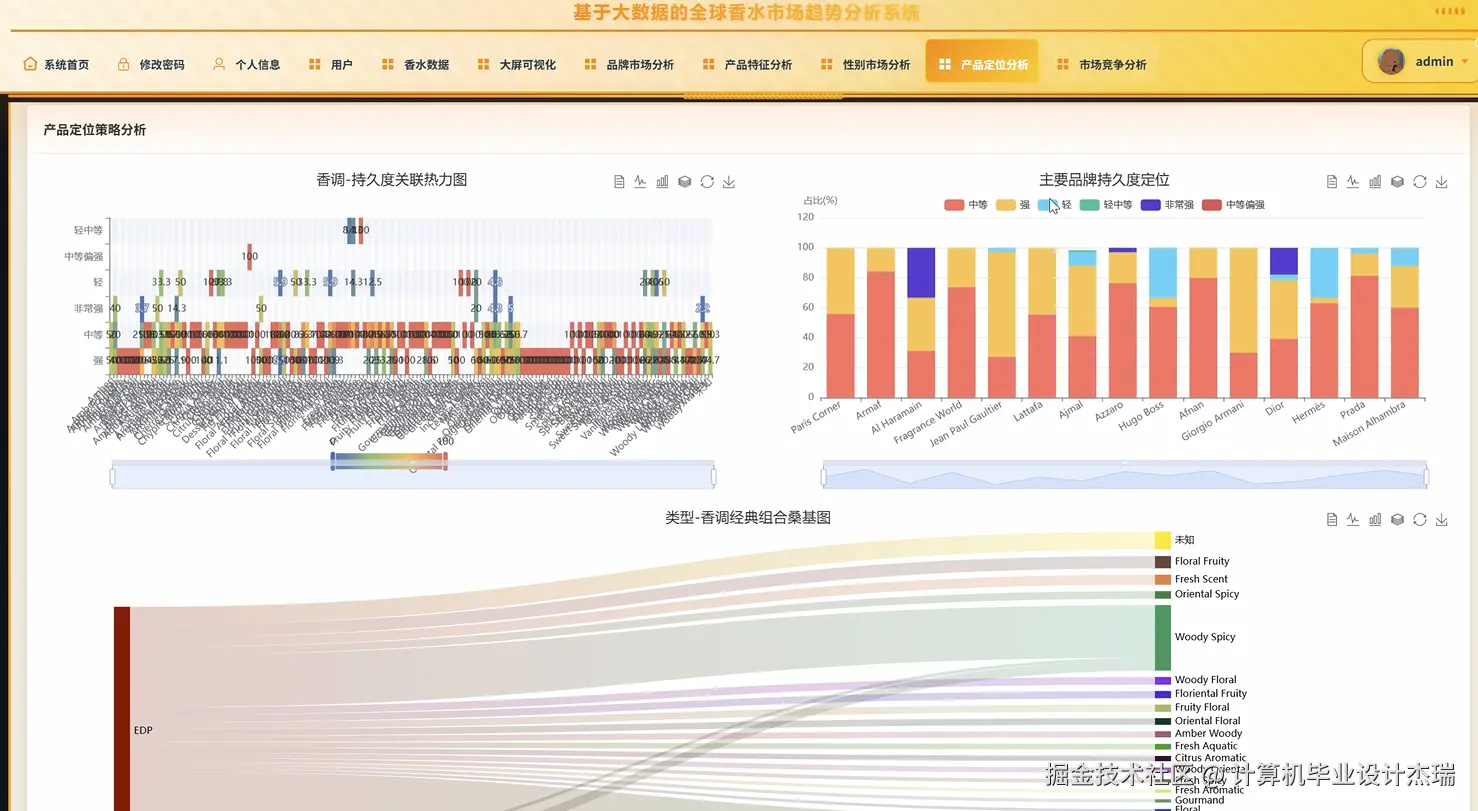Open 修改密码 menu item
The image size is (1478, 811).
click(151, 64)
